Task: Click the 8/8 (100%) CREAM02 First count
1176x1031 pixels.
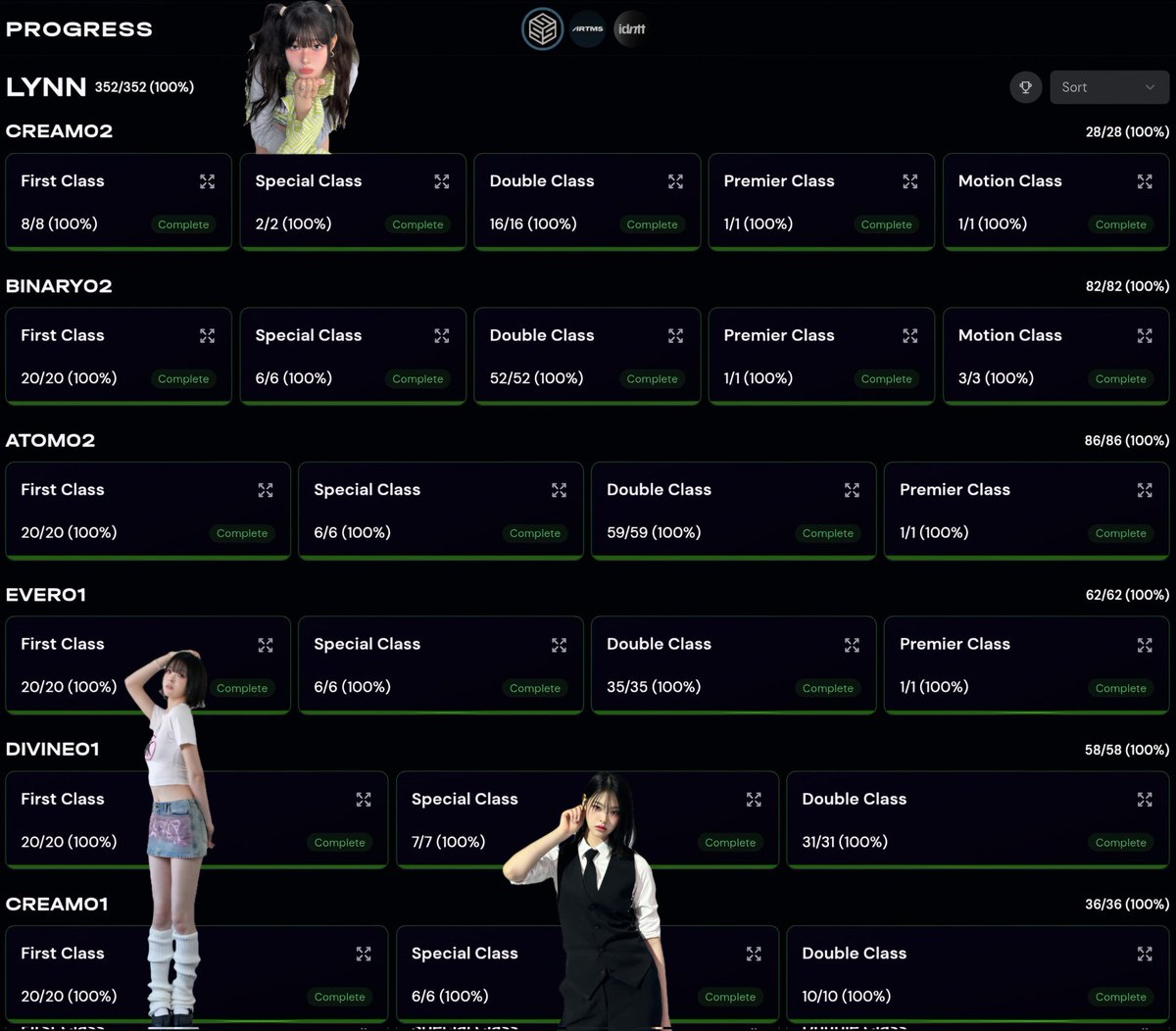Action: point(60,224)
